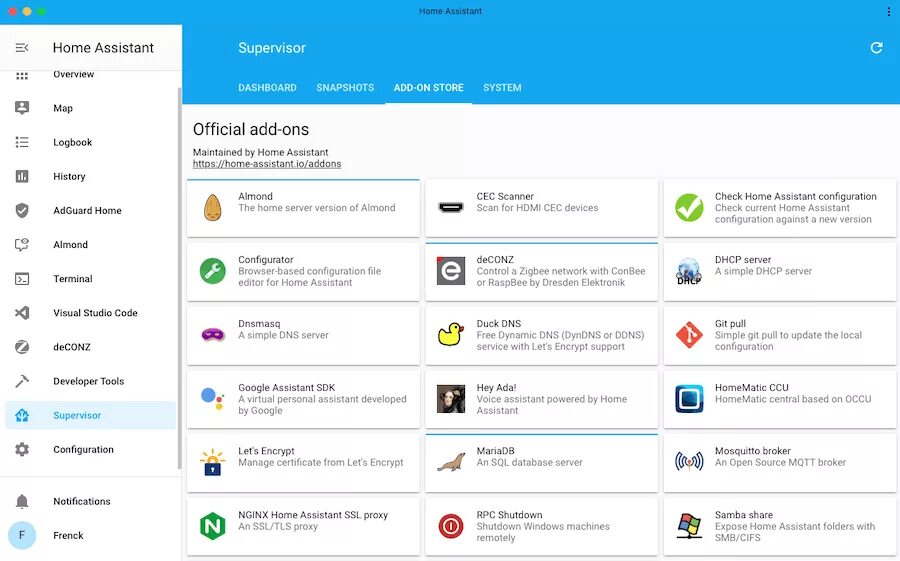The height and width of the screenshot is (561, 900).
Task: Click the Almond almond-shaped add-on icon
Action: click(x=212, y=207)
